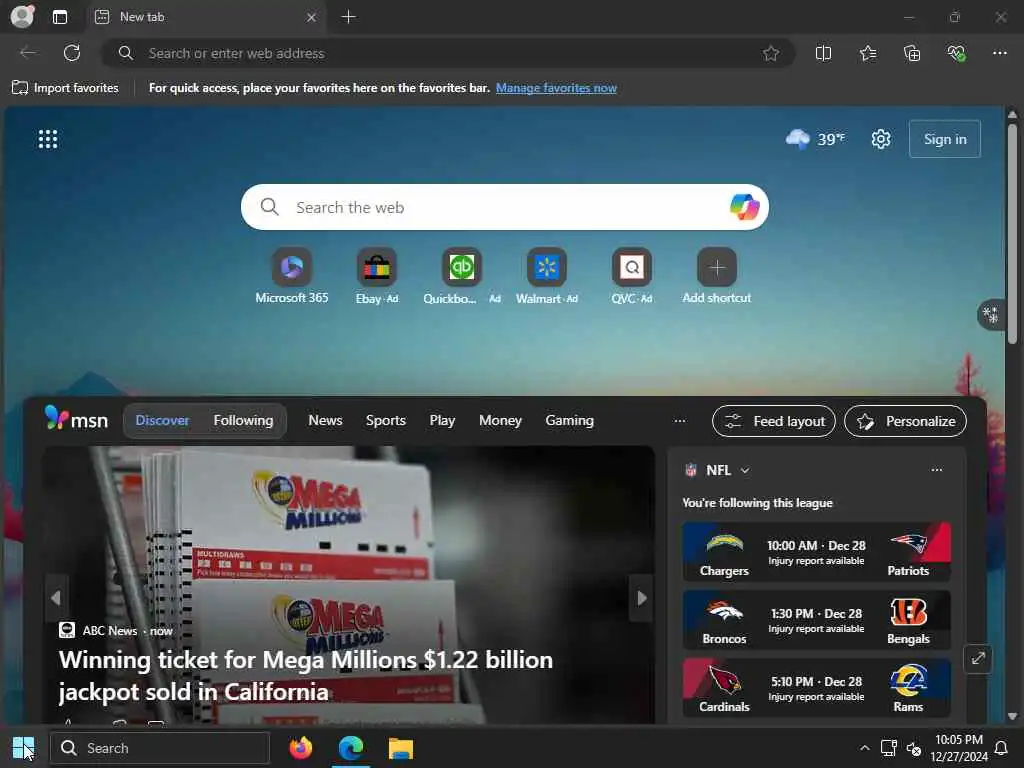Click the page vertical scrollbar
Viewport: 1024px width, 768px height.
click(x=1012, y=232)
